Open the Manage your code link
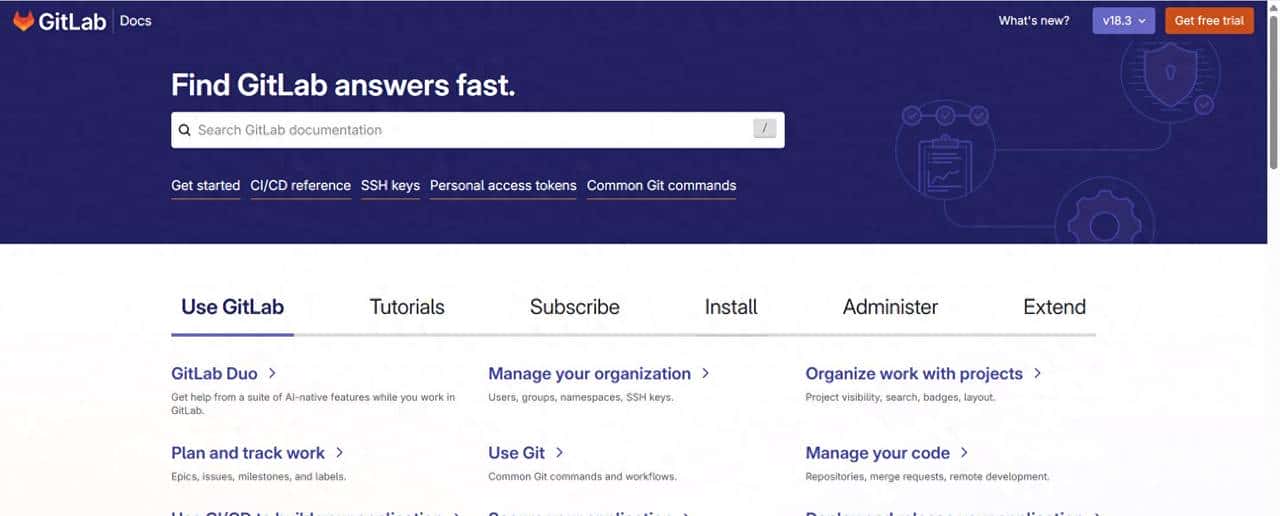Viewport: 1280px width, 516px height. click(877, 453)
